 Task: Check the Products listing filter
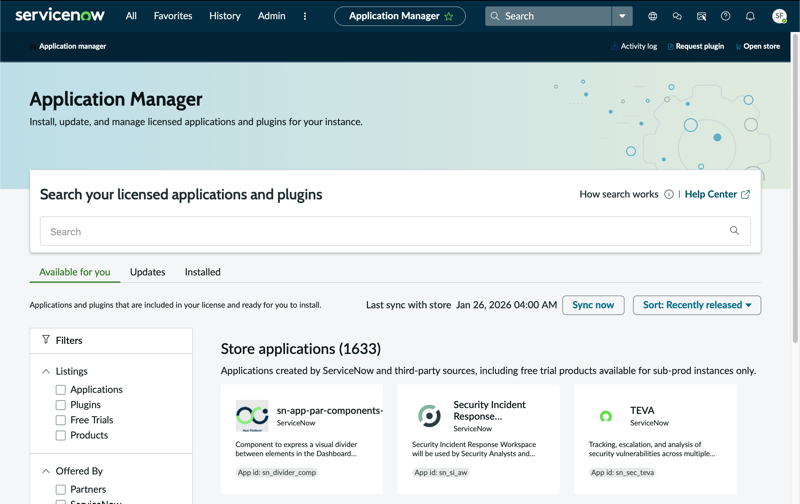click(x=61, y=436)
